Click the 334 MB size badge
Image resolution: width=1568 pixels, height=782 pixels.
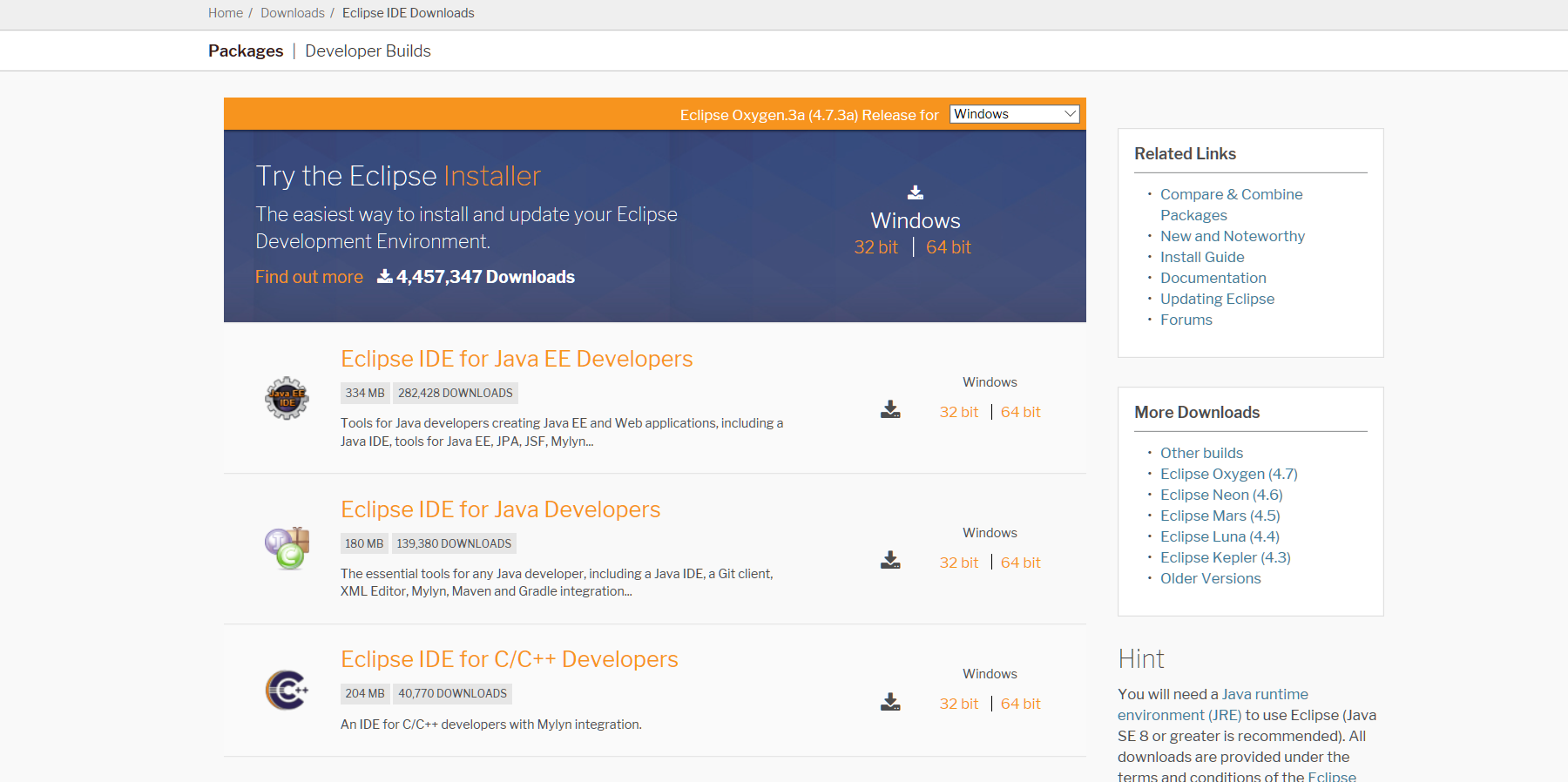(365, 393)
